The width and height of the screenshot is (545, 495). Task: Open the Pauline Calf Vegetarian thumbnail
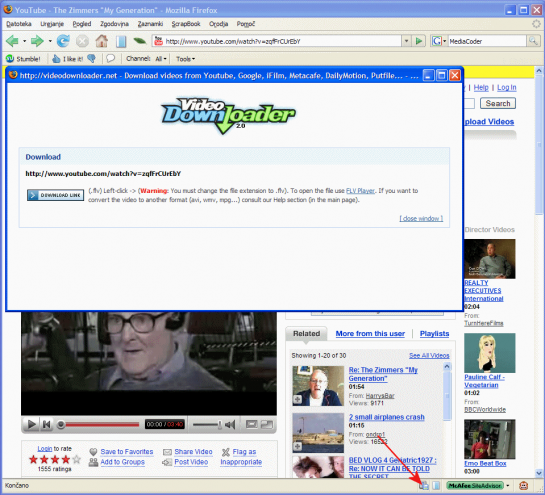click(490, 353)
